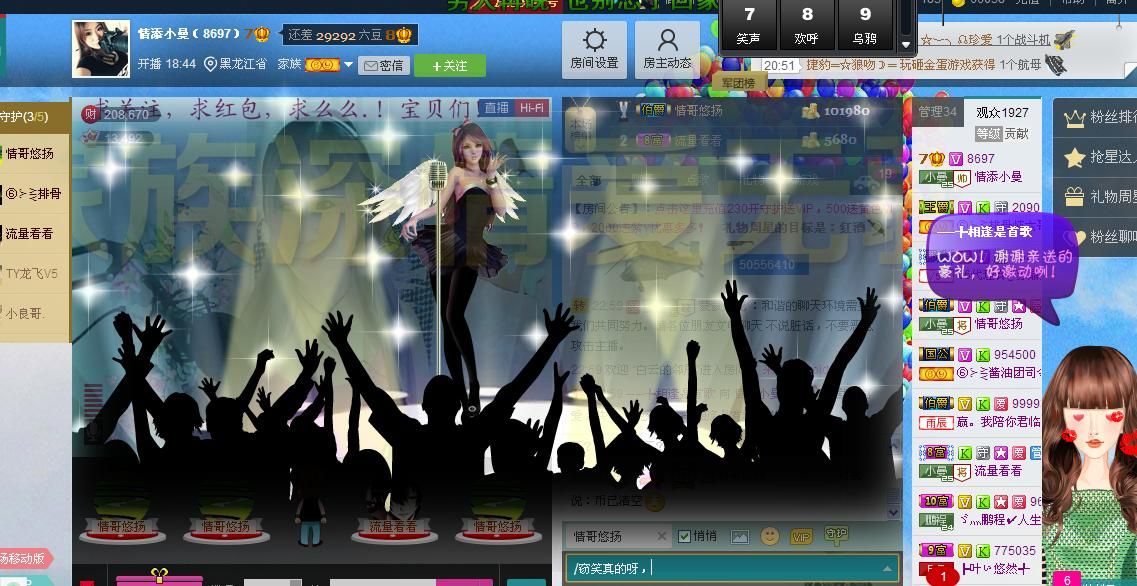Click the 抢星达人 star icon

[1075, 158]
